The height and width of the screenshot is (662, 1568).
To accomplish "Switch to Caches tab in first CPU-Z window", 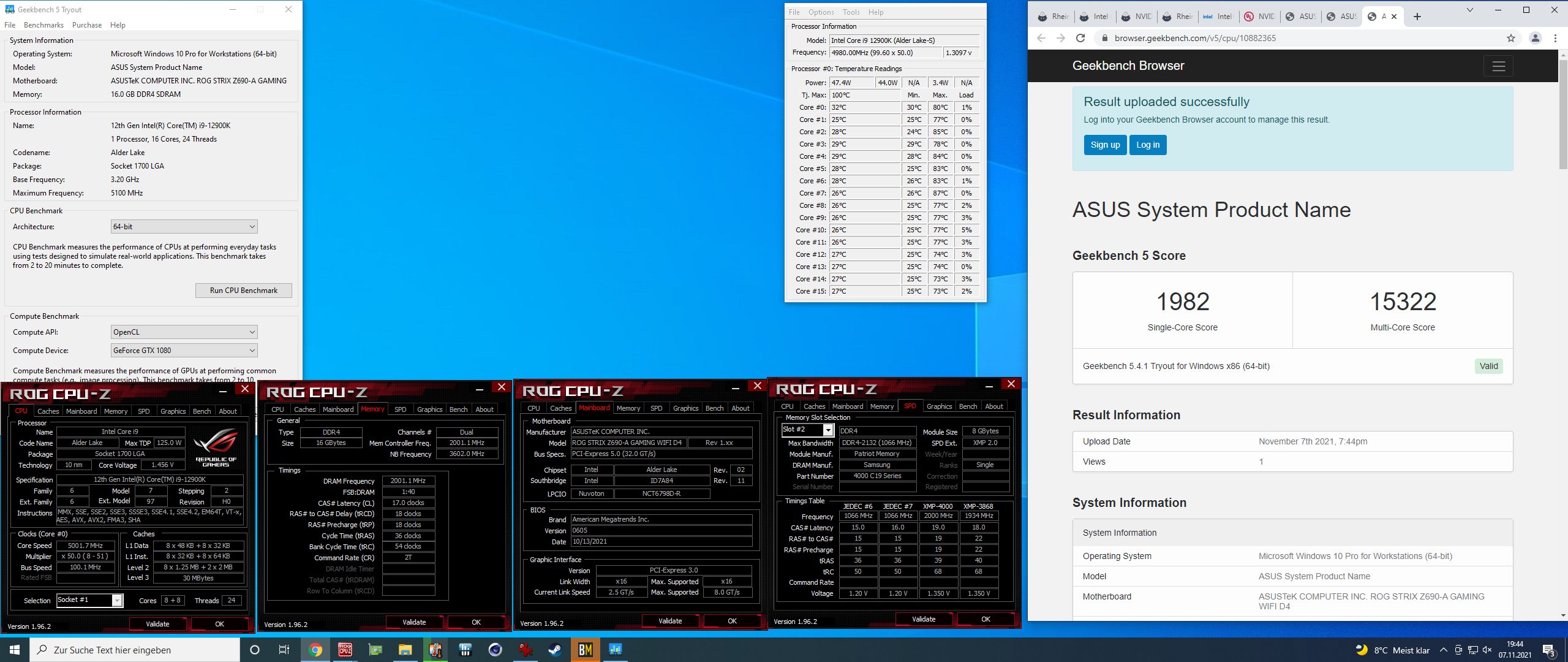I will (x=48, y=411).
